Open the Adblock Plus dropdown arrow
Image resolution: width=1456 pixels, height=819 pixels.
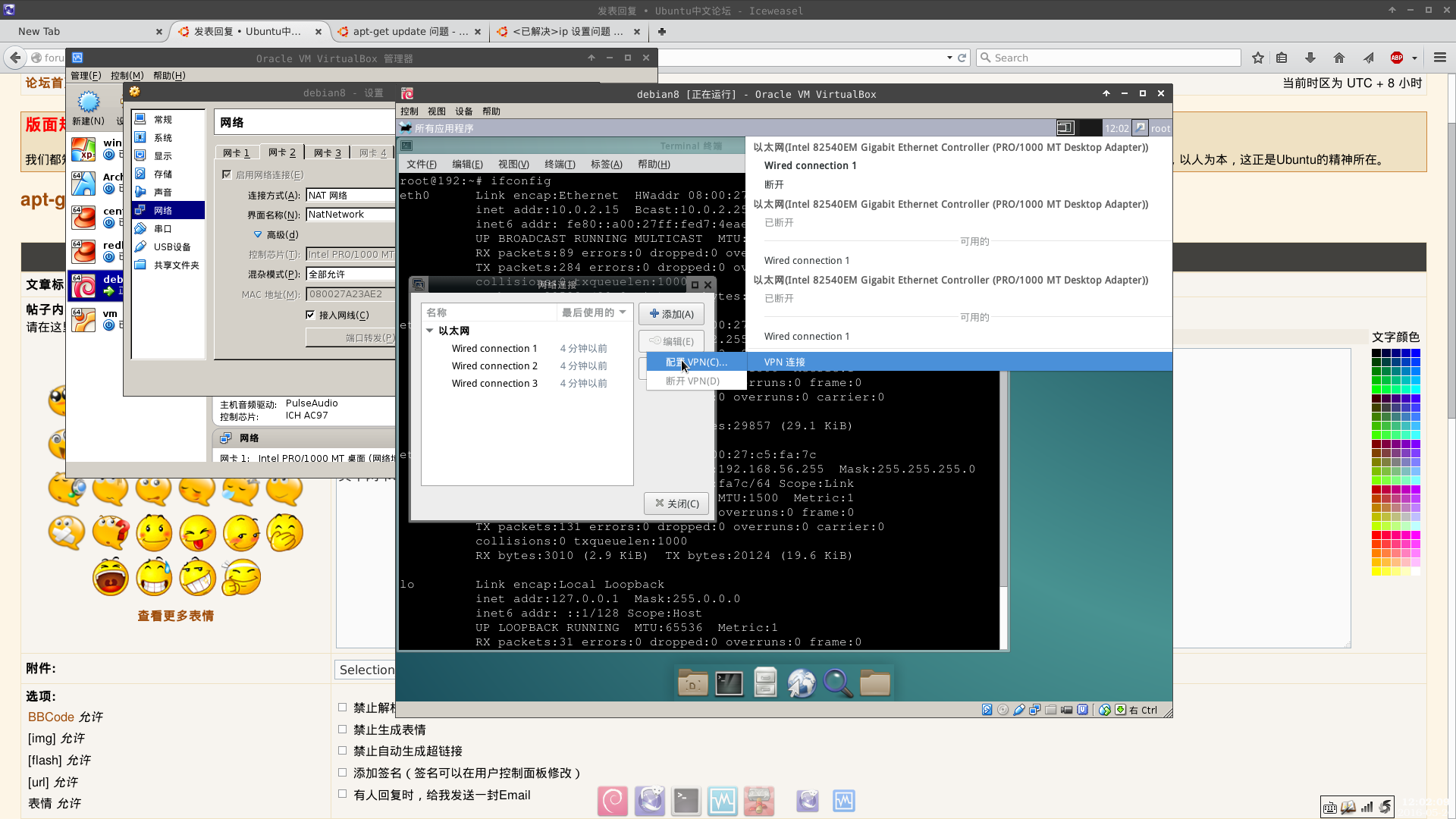(1414, 58)
